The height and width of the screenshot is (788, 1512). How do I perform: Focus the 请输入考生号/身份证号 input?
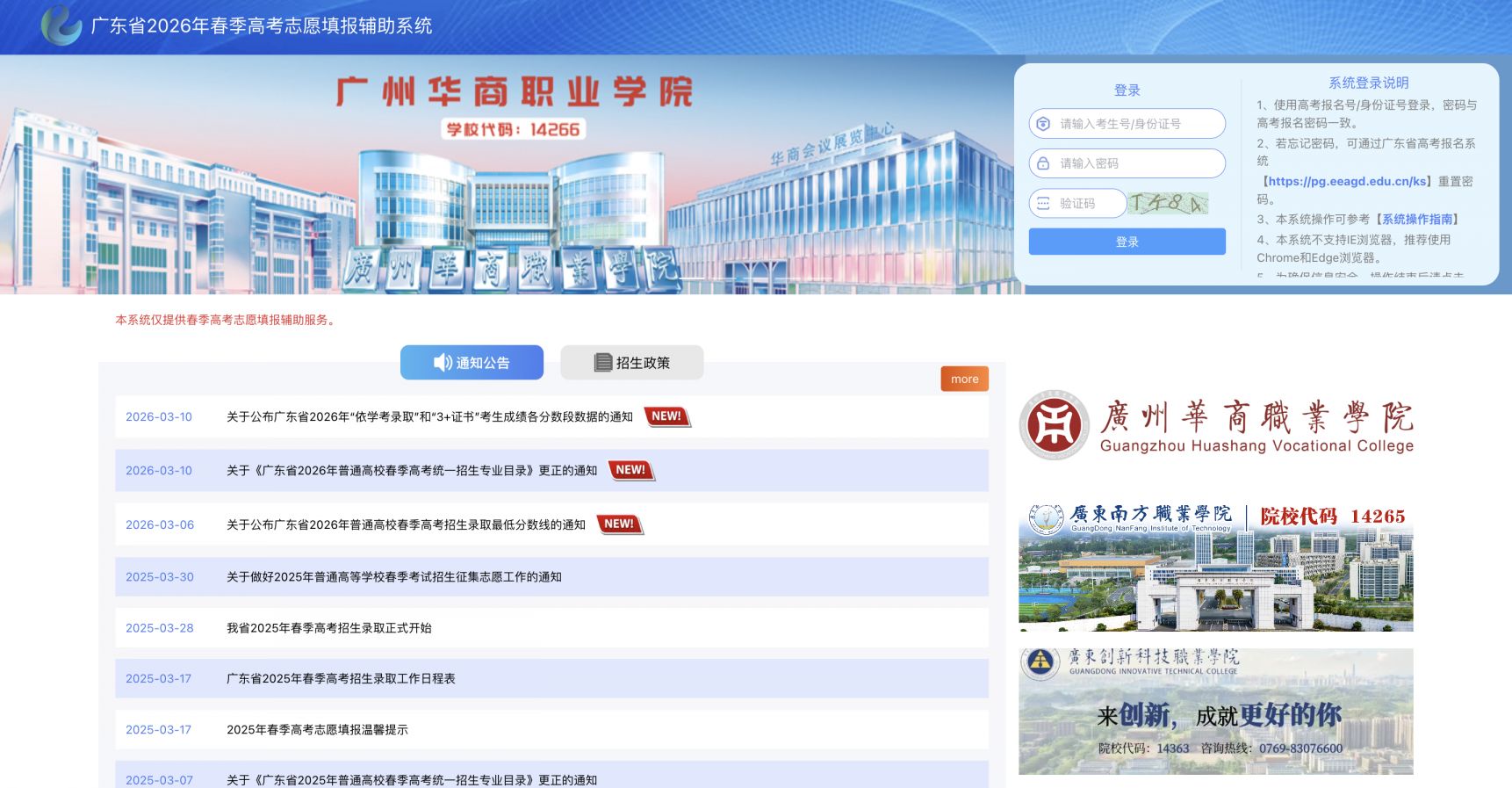[x=1127, y=124]
